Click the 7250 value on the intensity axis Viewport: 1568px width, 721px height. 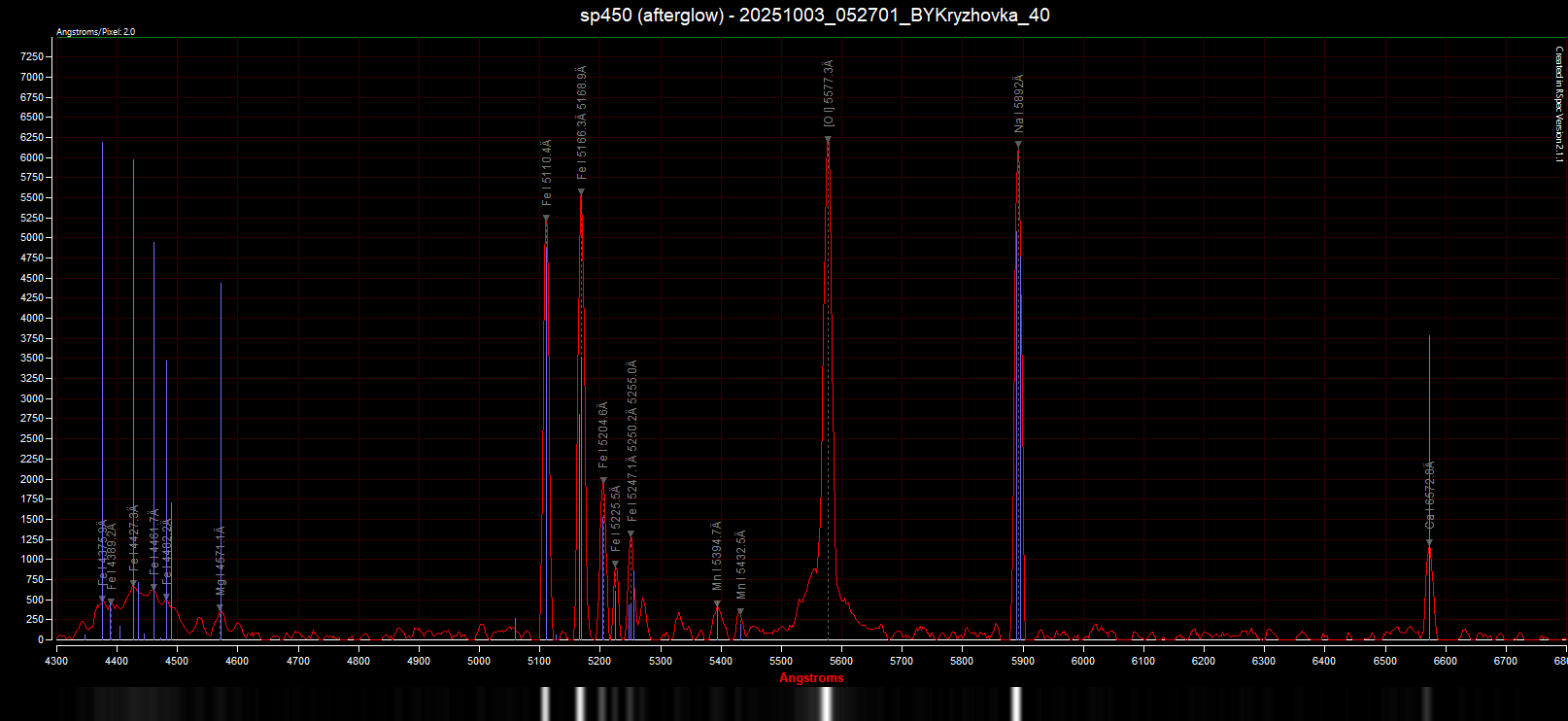(31, 57)
